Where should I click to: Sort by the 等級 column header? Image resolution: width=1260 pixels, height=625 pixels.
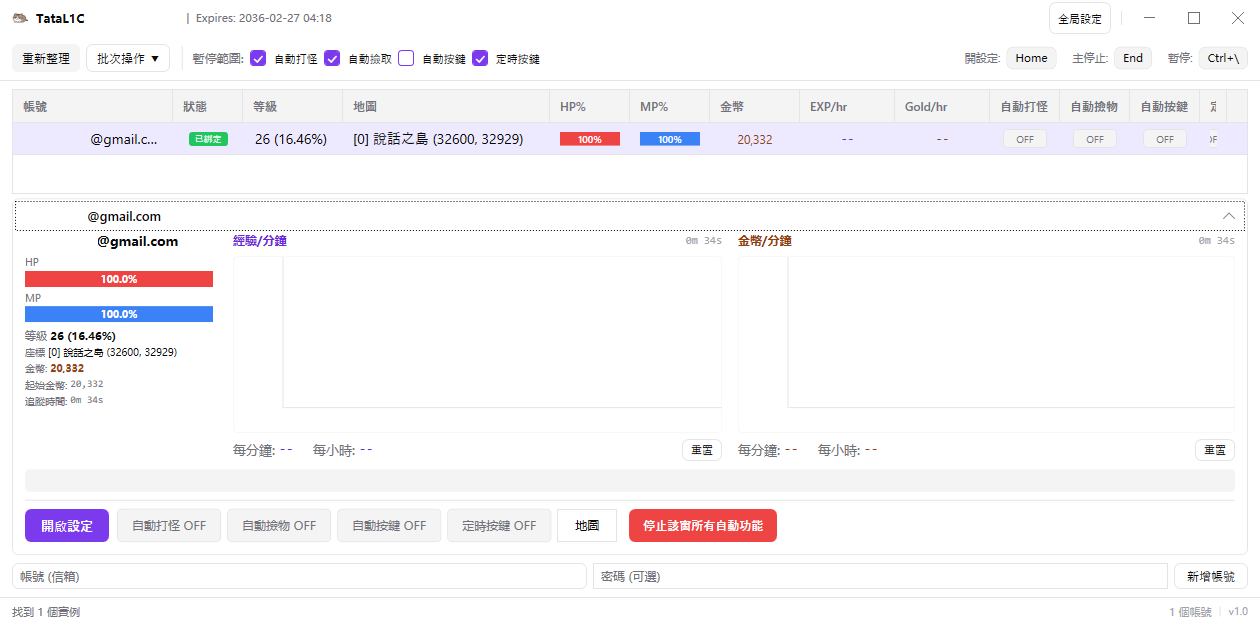click(265, 106)
